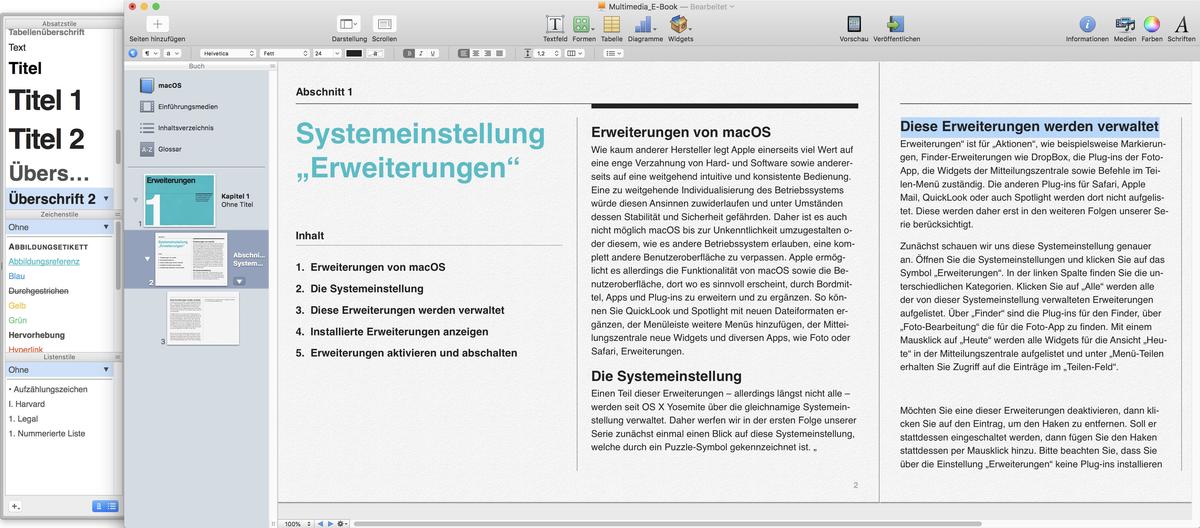1200x528 pixels.
Task: Select the Kapitel 1 Erweiterungen thumbnail
Action: click(x=179, y=199)
